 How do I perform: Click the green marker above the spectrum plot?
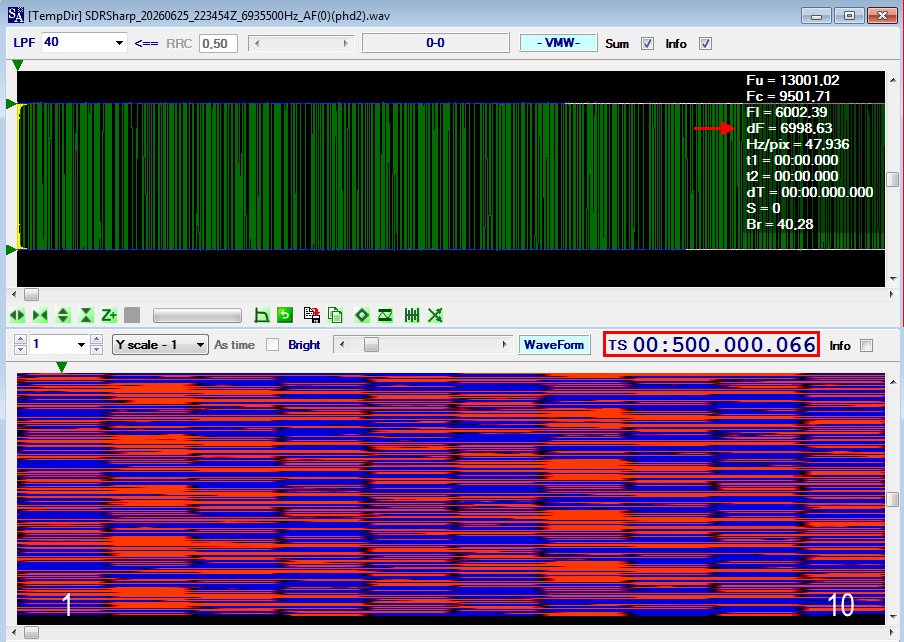(x=18, y=65)
